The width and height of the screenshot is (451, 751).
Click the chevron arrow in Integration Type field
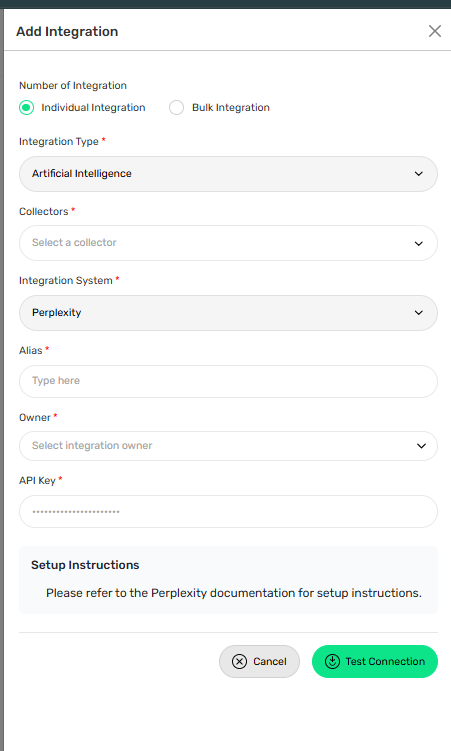coord(418,174)
